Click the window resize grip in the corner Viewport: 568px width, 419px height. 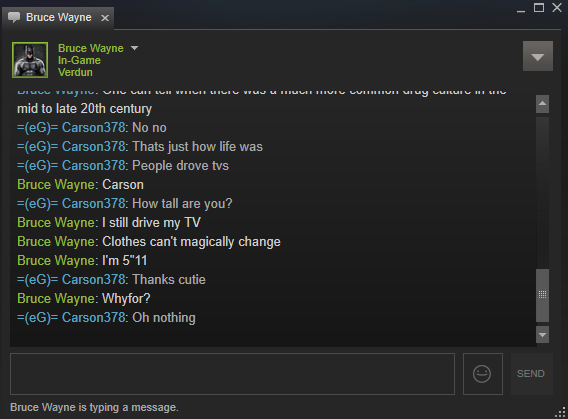pyautogui.click(x=561, y=412)
